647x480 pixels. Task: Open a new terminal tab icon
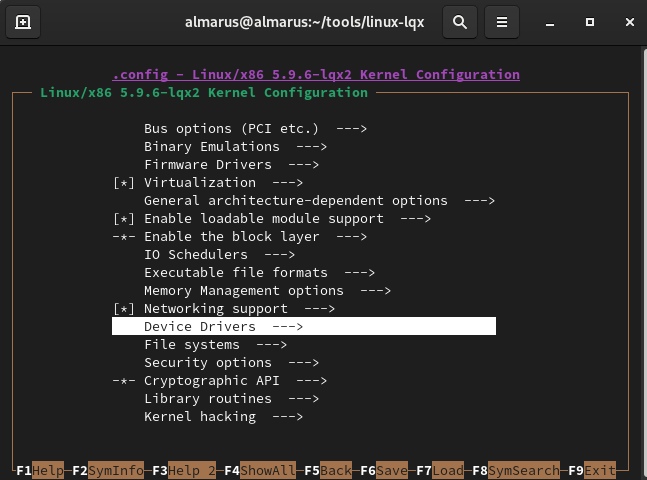pyautogui.click(x=23, y=22)
